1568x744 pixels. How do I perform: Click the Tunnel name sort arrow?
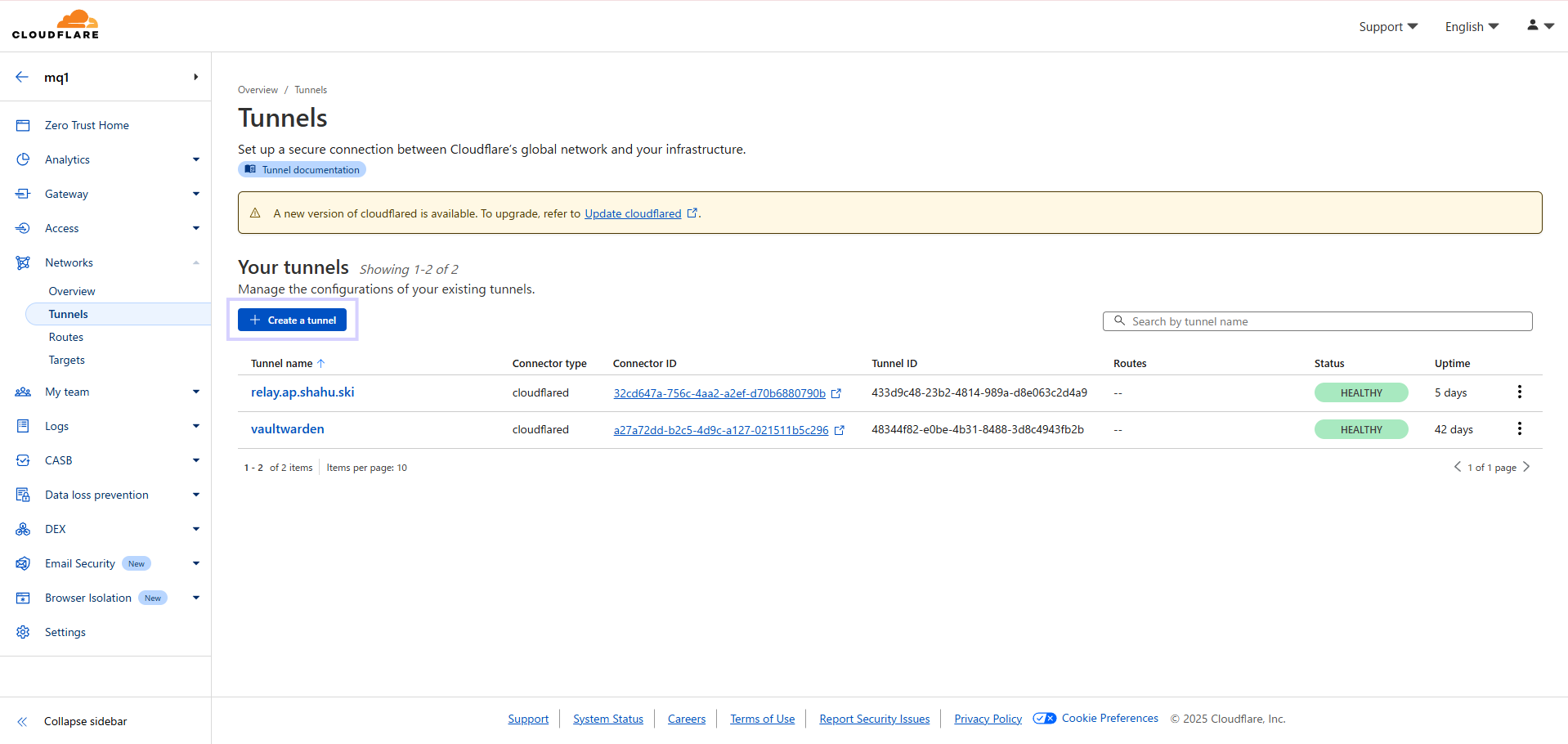coord(321,363)
